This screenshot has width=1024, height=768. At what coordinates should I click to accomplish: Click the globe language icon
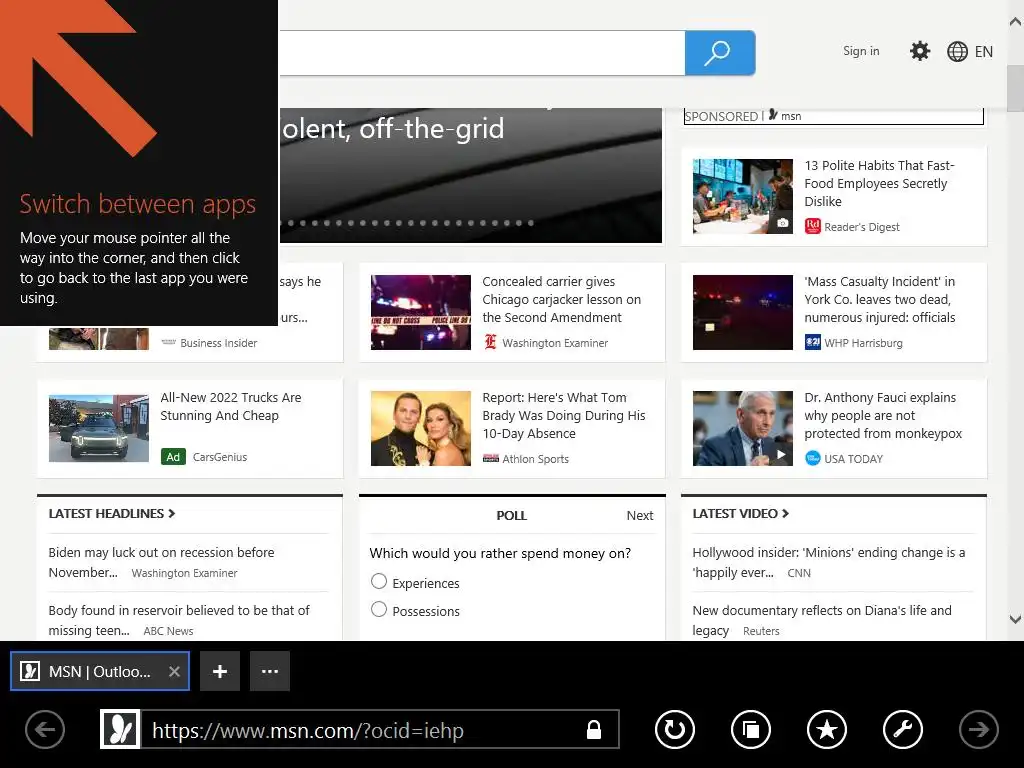pyautogui.click(x=957, y=52)
